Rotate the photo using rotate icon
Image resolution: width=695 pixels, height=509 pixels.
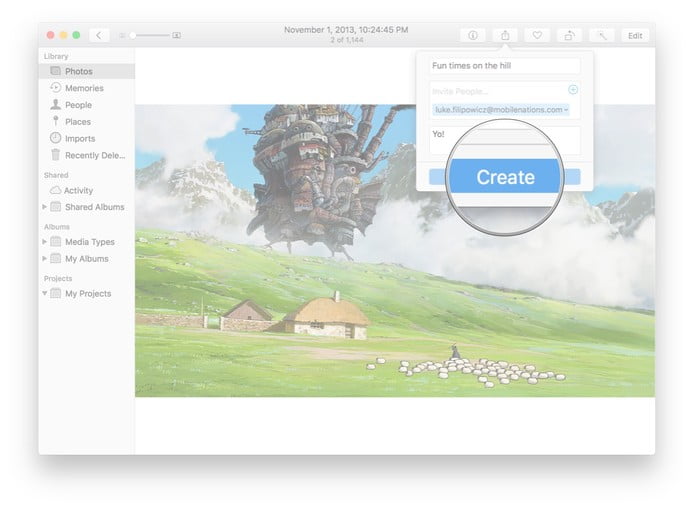coord(570,35)
